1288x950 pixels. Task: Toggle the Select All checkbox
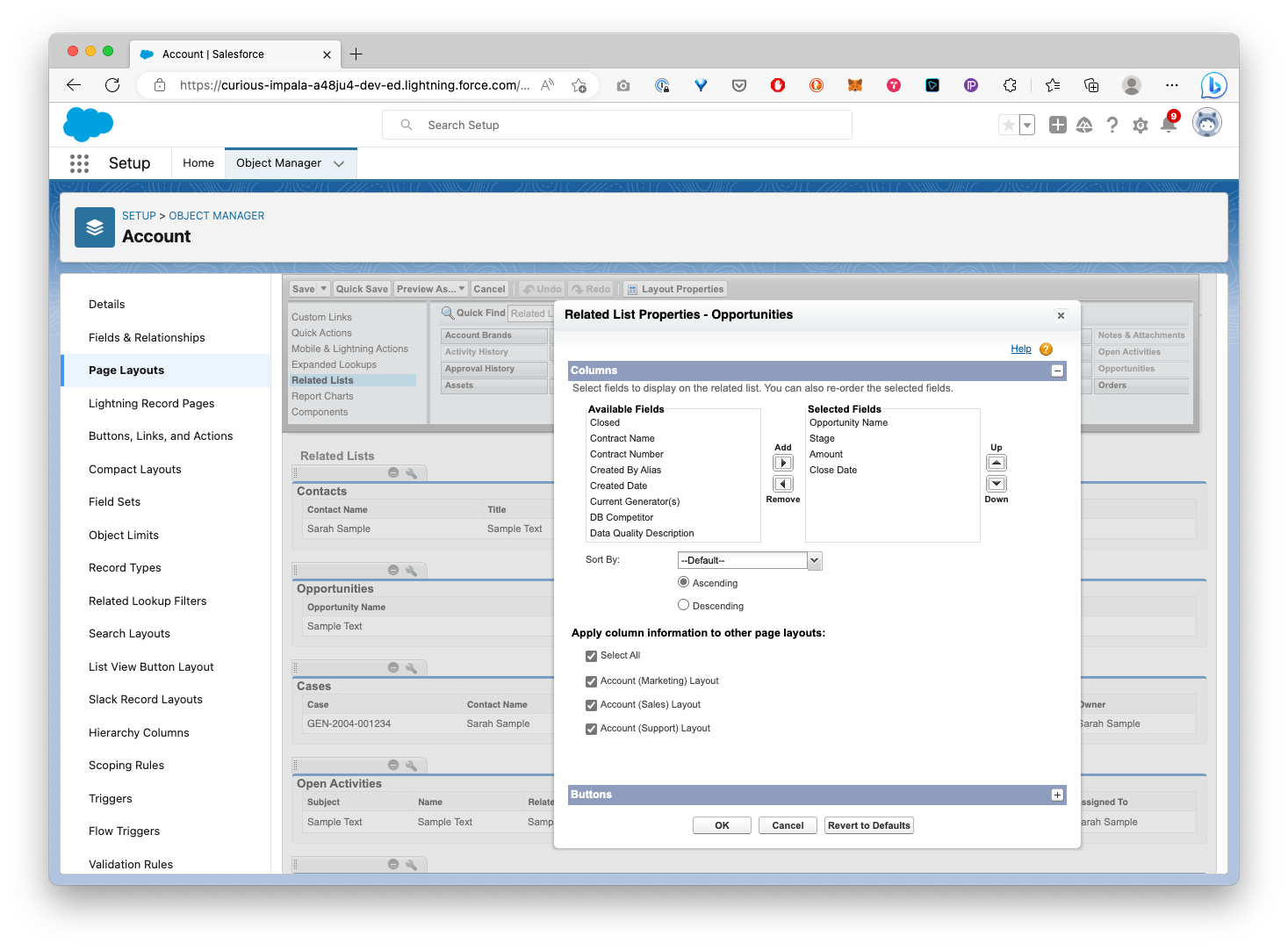[591, 656]
